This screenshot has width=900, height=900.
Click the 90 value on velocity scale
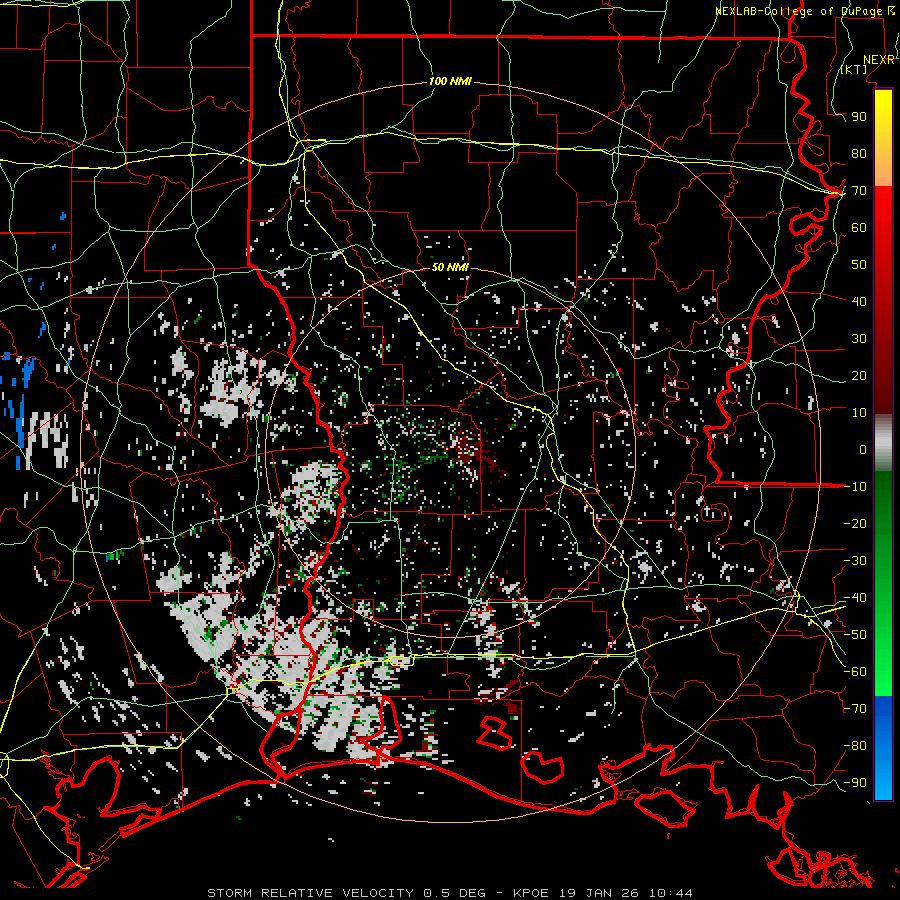pyautogui.click(x=859, y=117)
